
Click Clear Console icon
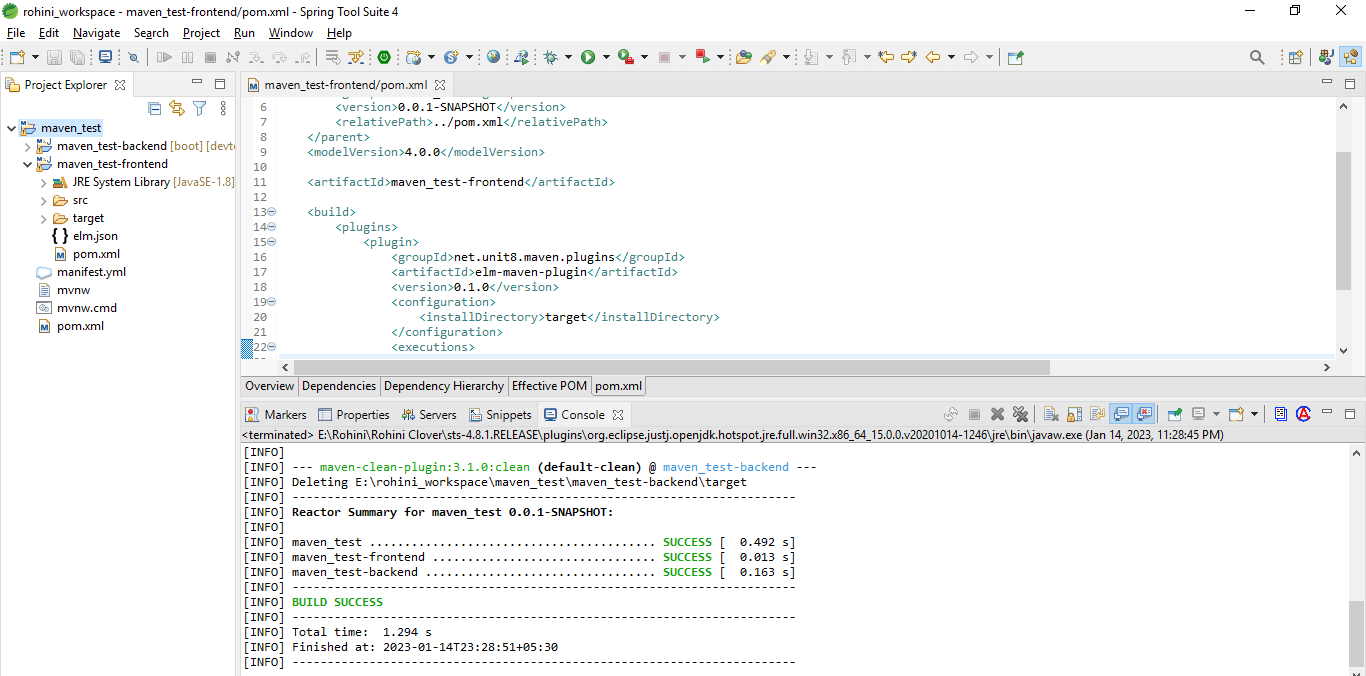point(1051,414)
